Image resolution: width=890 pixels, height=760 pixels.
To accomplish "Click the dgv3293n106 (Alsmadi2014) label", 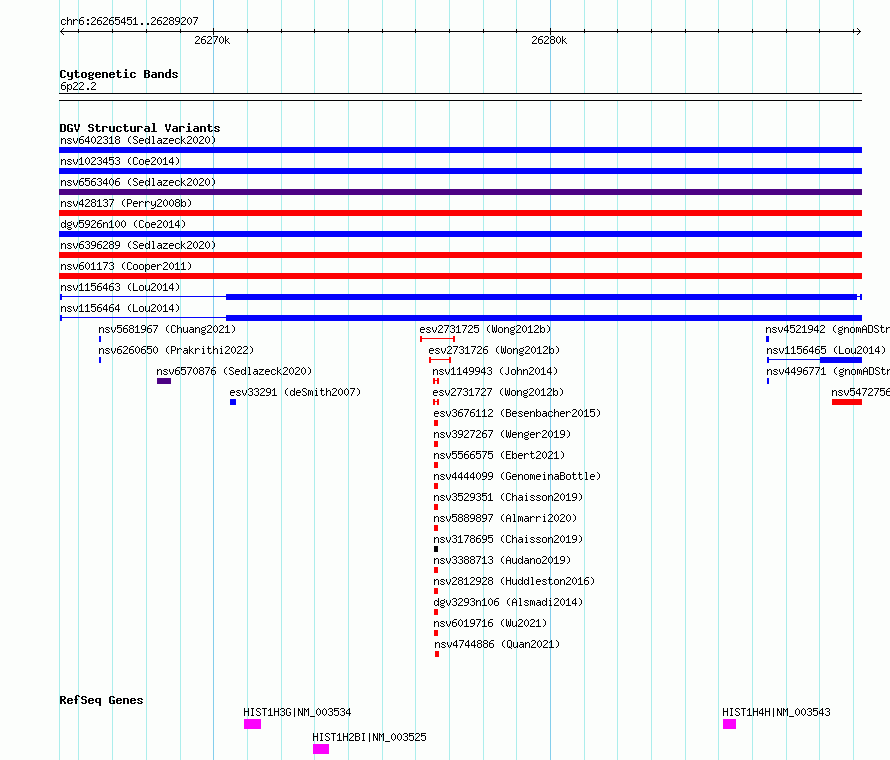I will click(x=508, y=602).
